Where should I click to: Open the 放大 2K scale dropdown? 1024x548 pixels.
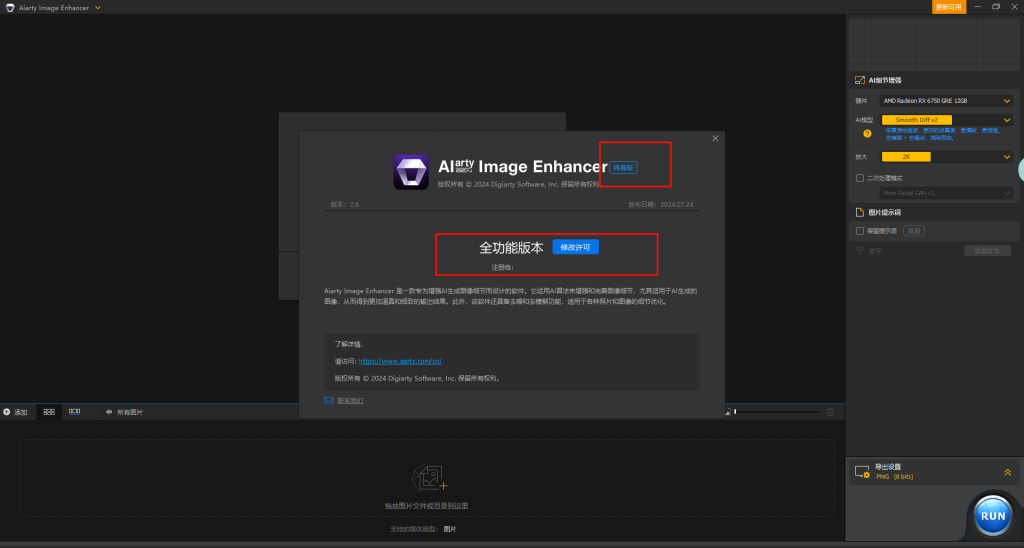tap(946, 157)
